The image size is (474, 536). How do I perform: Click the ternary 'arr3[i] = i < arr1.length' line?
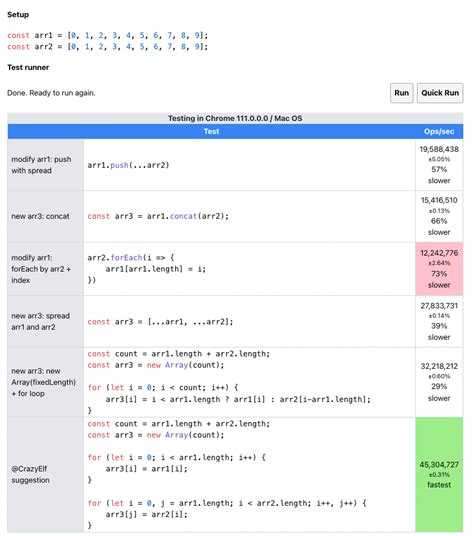[238, 399]
